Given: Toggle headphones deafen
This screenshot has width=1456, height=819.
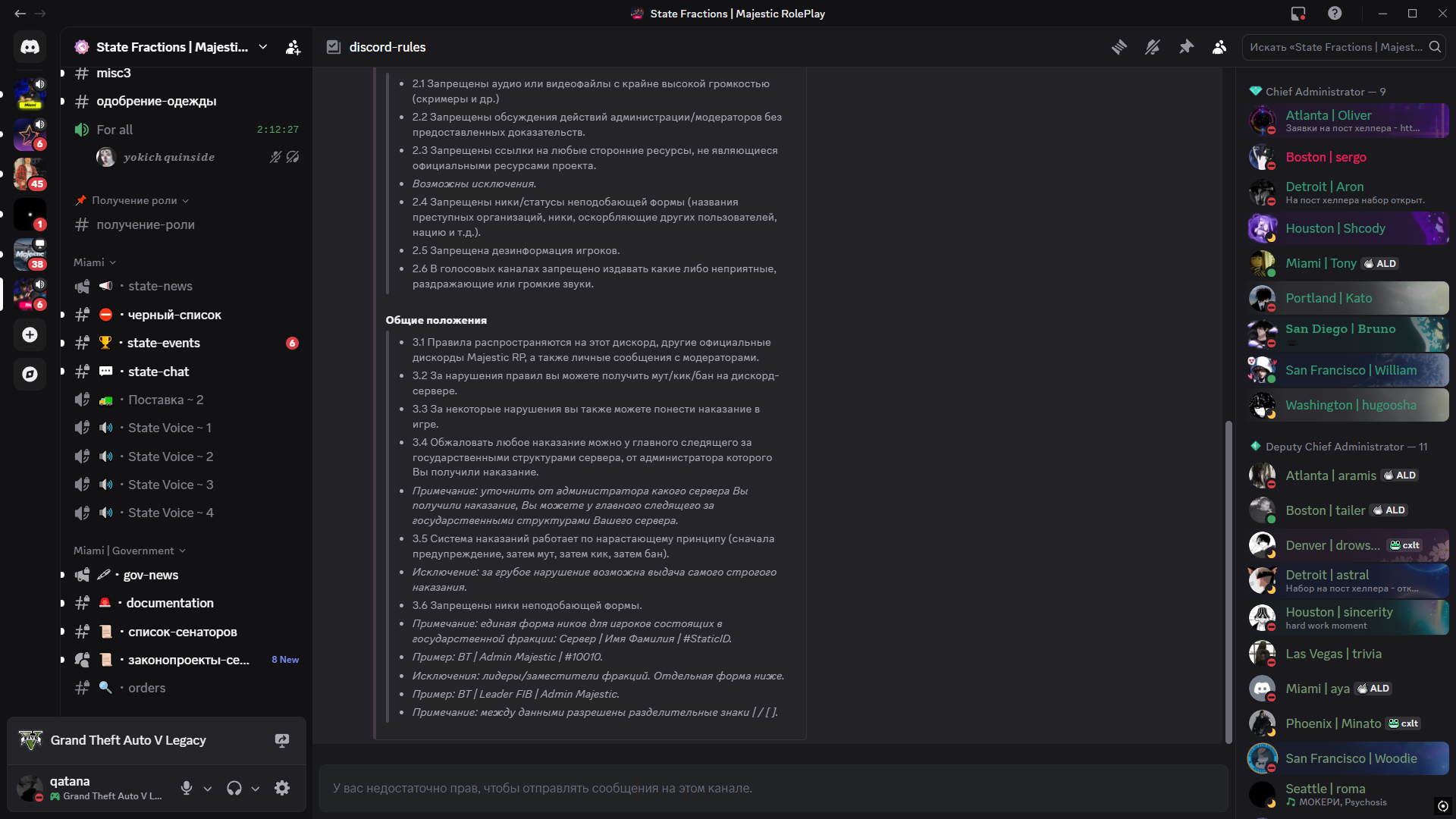Looking at the screenshot, I should (234, 788).
